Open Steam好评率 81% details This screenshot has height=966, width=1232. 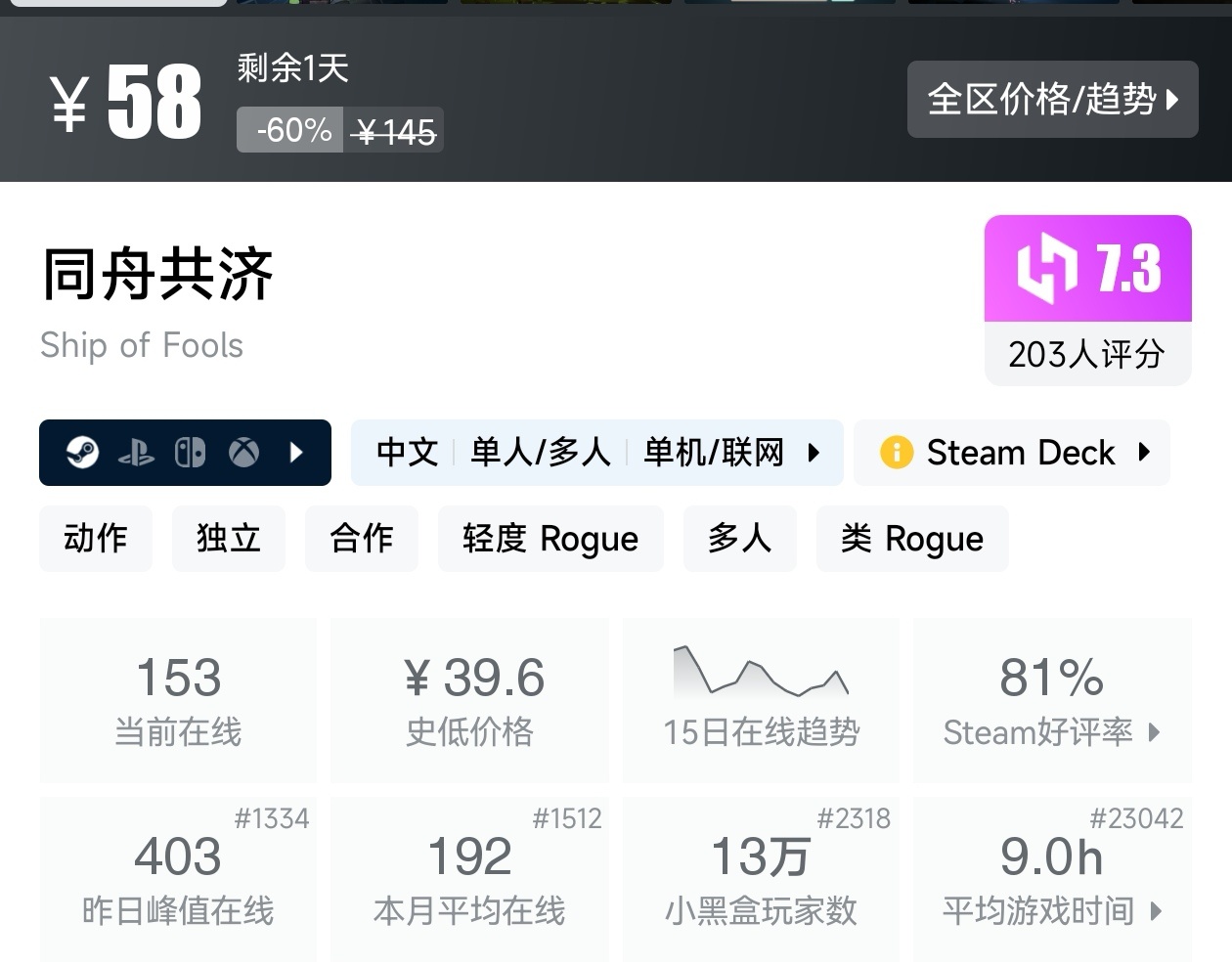click(1052, 700)
